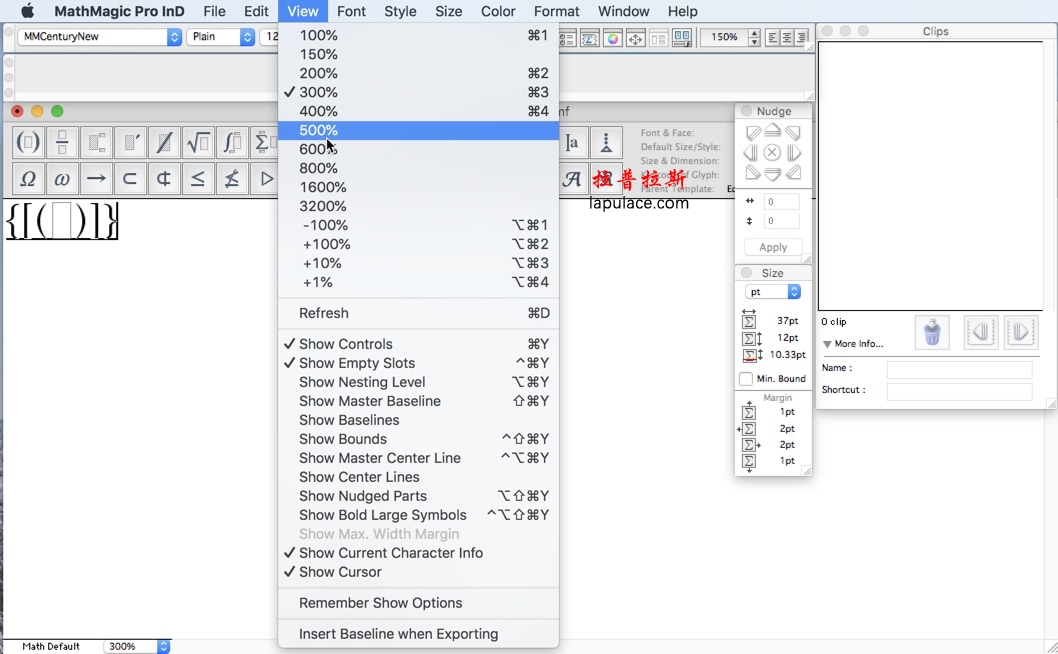Open the MMCenturyNew font dropdown

coord(95,36)
